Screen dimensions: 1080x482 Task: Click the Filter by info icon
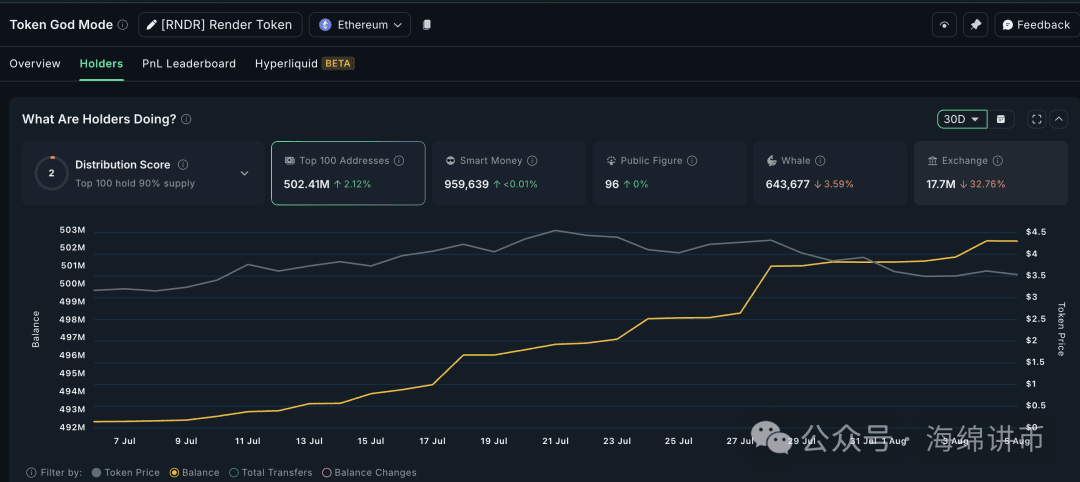pyautogui.click(x=31, y=472)
